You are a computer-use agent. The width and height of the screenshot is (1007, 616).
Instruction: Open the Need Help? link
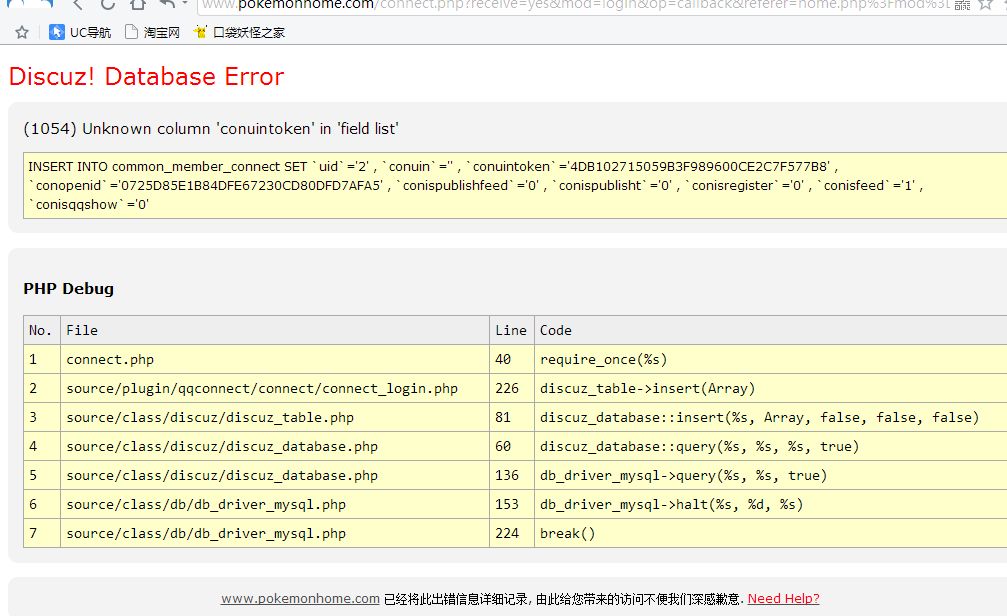pyautogui.click(x=784, y=599)
